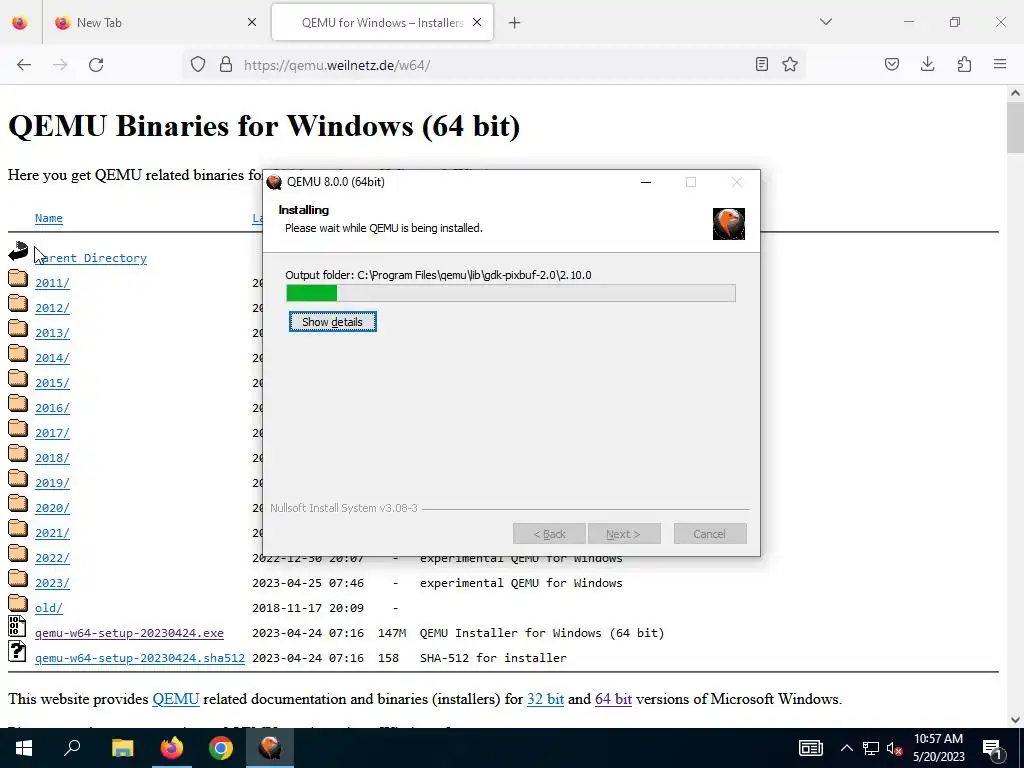Open the 2013/ folder link
1024x768 pixels.
click(52, 333)
